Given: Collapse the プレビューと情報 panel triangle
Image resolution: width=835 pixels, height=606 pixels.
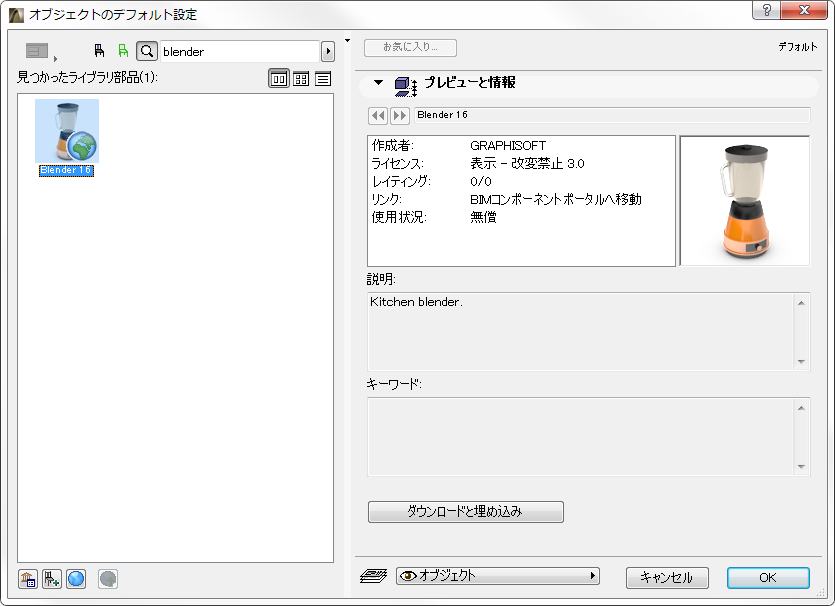Looking at the screenshot, I should tap(378, 83).
